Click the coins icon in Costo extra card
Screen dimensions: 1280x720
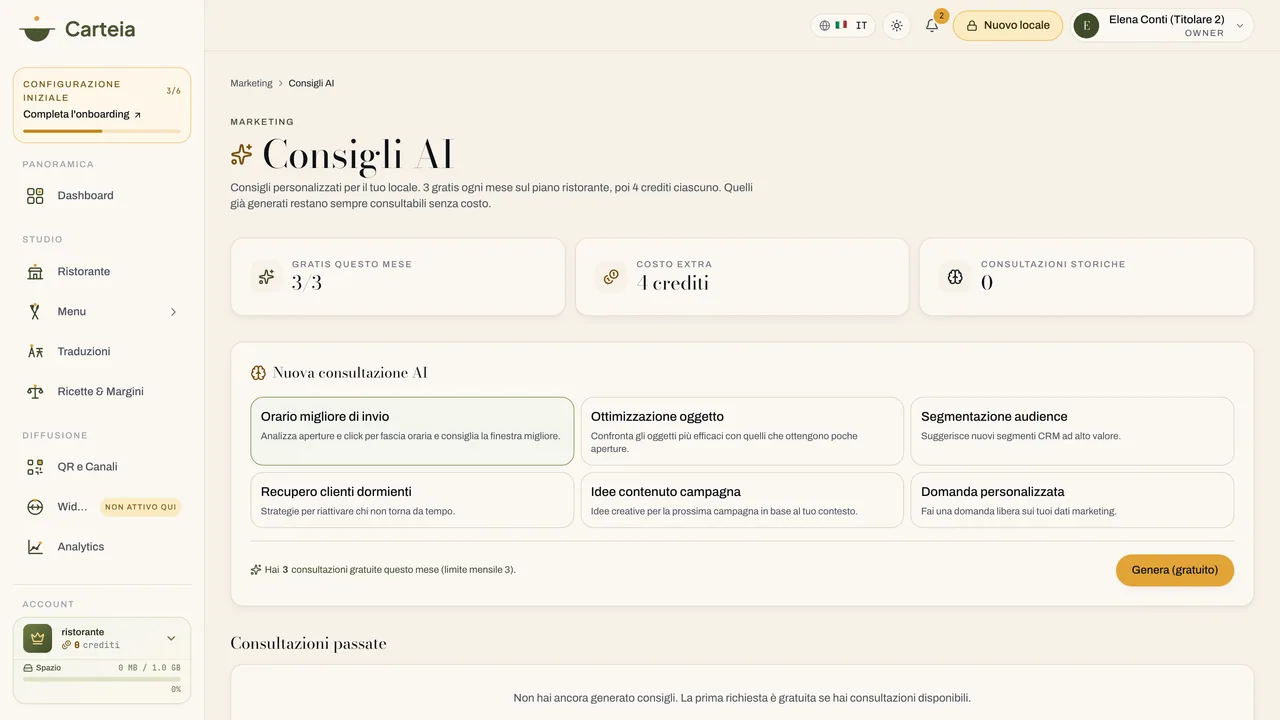click(610, 277)
